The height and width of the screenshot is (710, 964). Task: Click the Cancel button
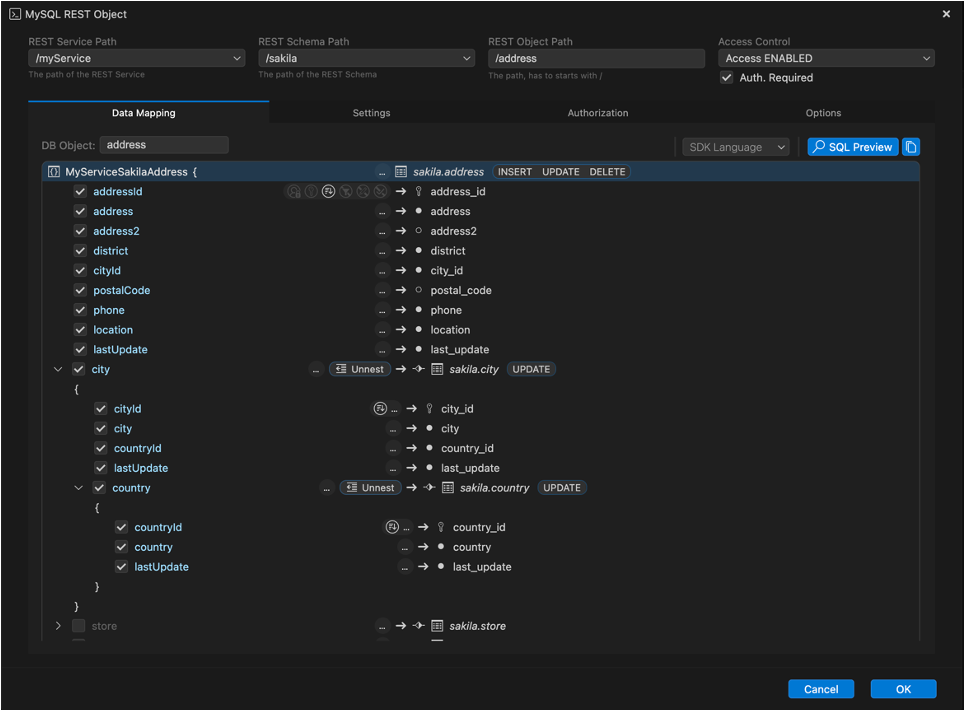[x=820, y=689]
